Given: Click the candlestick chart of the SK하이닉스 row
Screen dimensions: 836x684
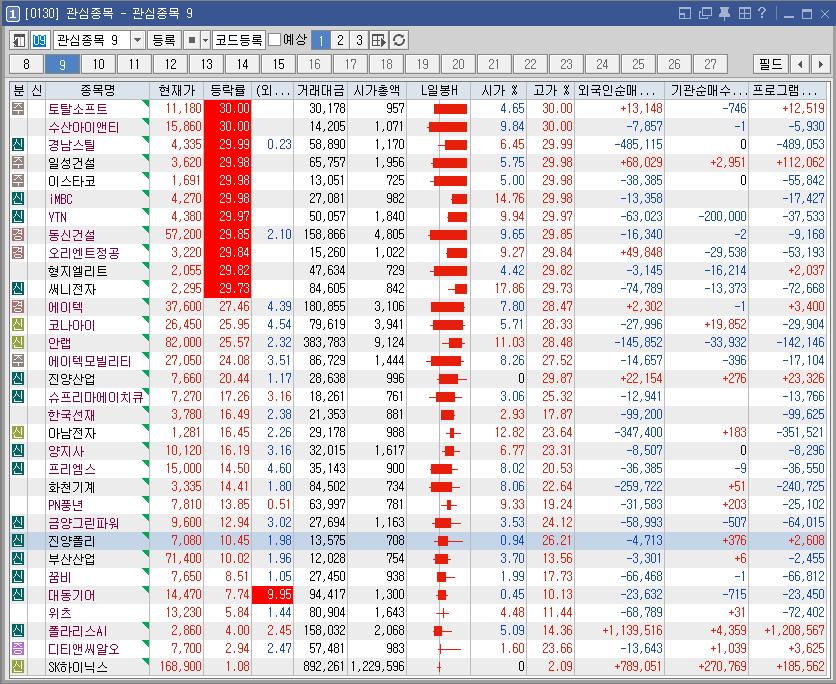Looking at the screenshot, I should [438, 667].
